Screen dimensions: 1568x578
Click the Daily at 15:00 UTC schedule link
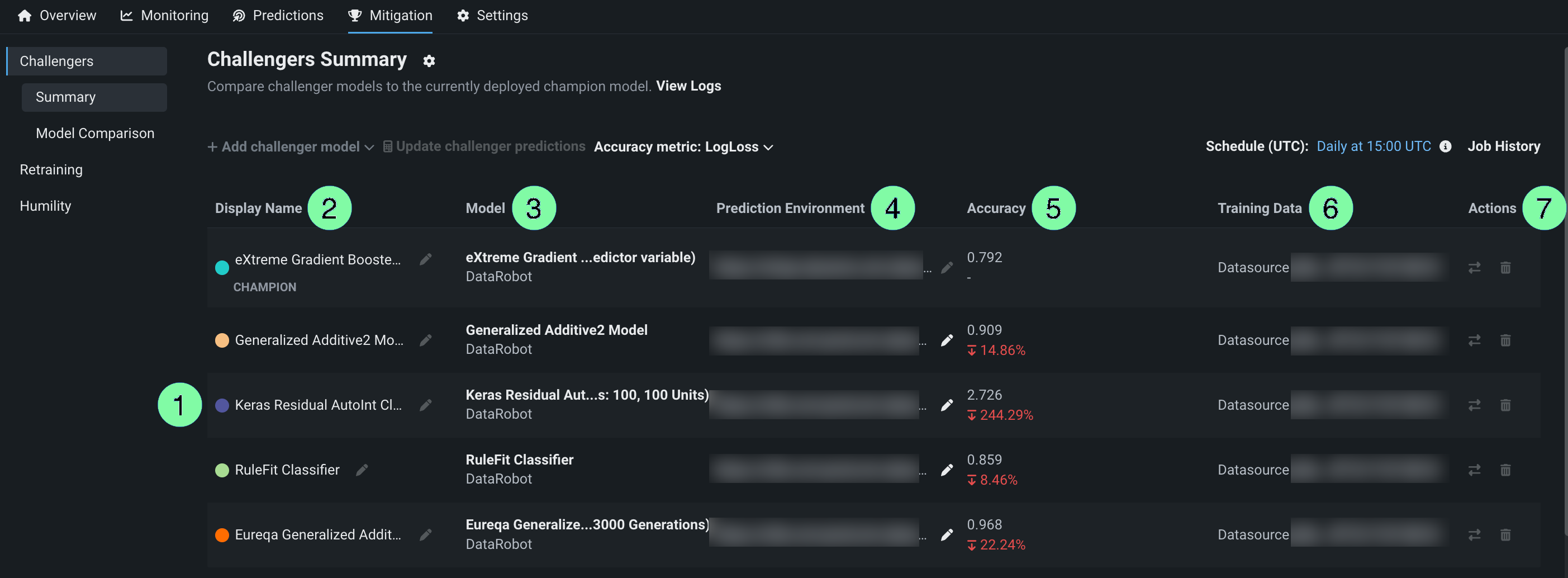[x=1373, y=146]
